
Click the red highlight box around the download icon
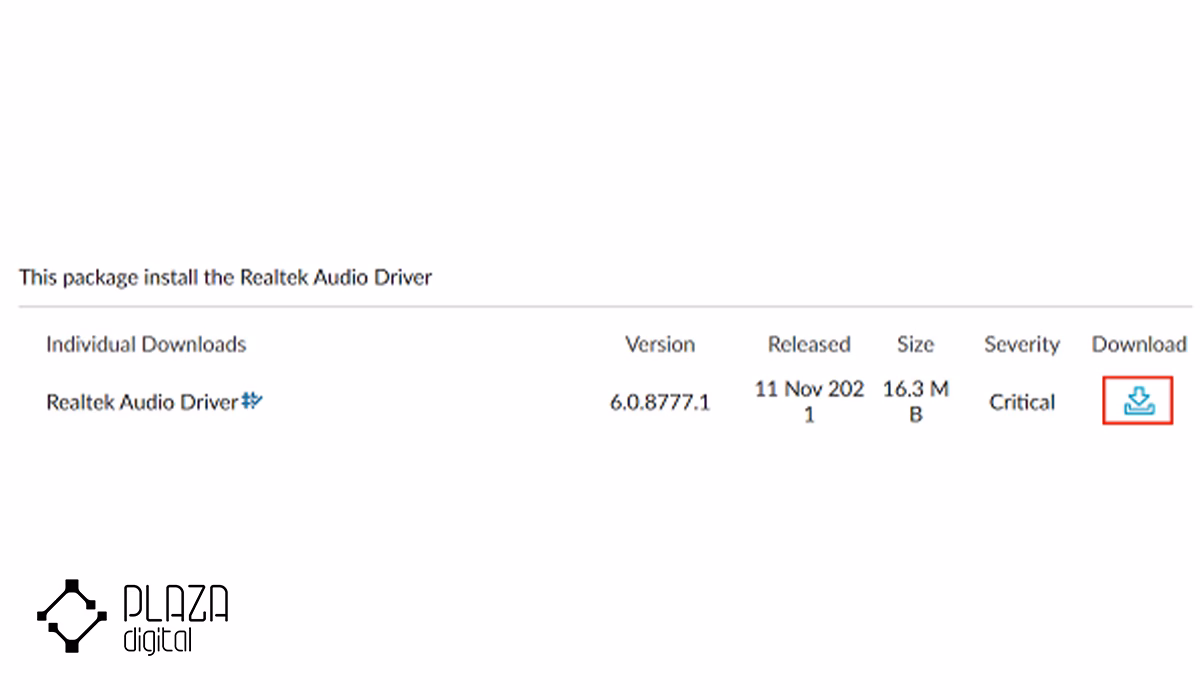coord(1138,401)
